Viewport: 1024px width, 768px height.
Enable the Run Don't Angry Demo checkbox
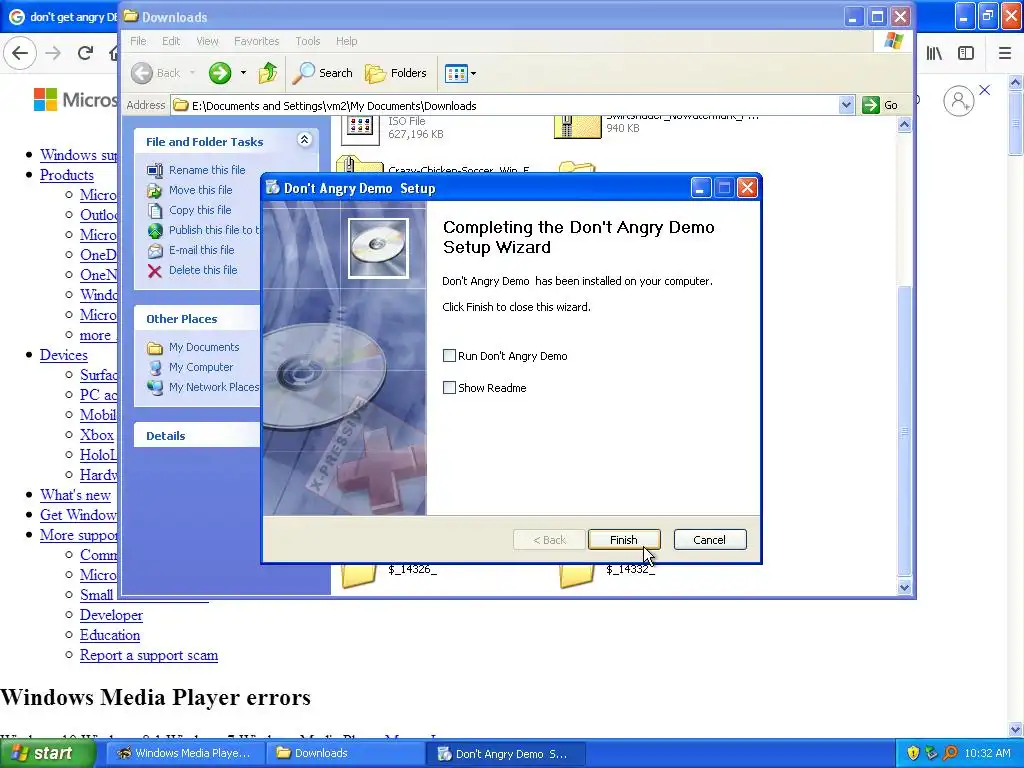point(449,356)
